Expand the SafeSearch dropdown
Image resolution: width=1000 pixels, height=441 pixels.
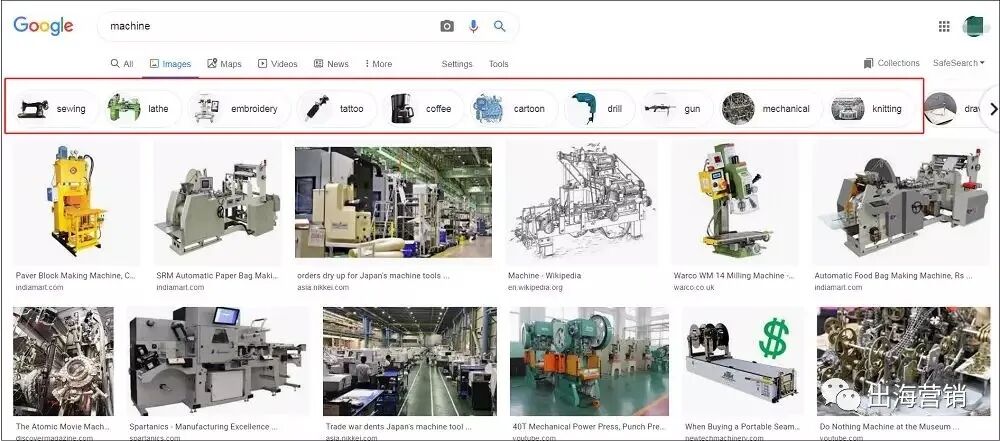coord(959,63)
